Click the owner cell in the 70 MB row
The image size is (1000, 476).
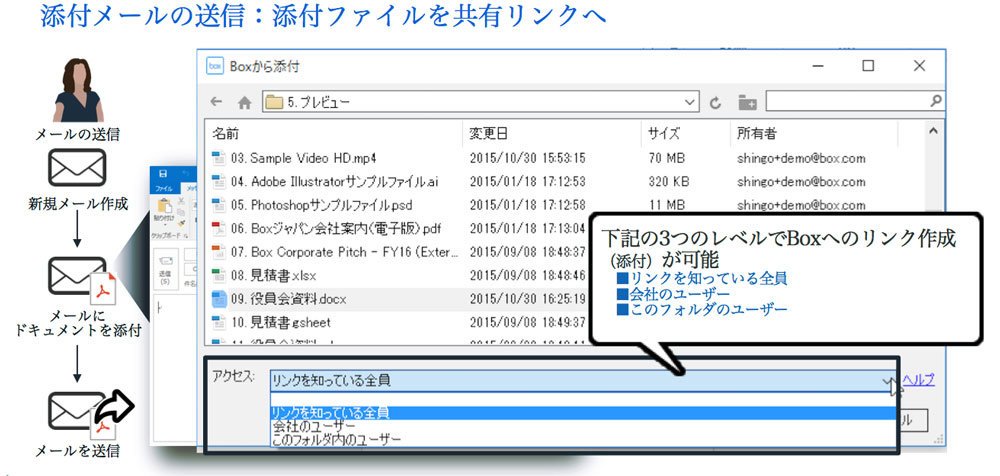click(801, 158)
